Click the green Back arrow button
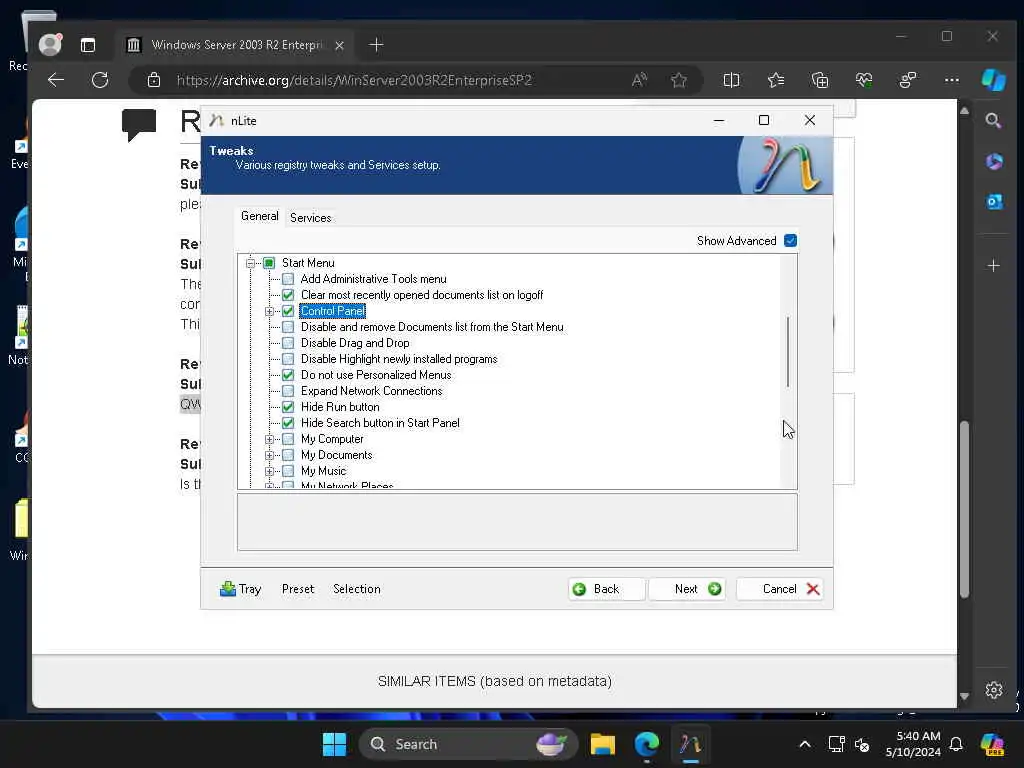Viewport: 1024px width, 768px height. point(606,589)
